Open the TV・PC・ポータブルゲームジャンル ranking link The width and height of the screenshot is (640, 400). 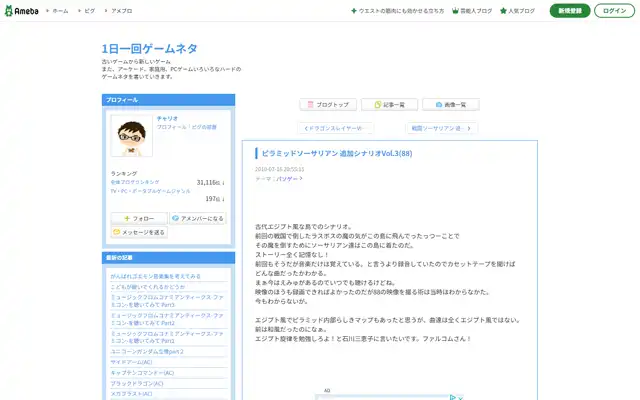tap(150, 191)
